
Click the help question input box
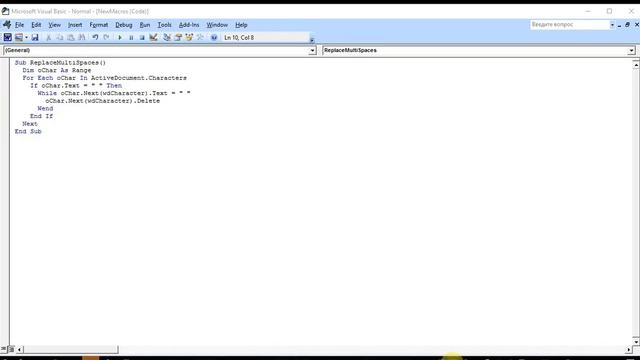[x=569, y=24]
